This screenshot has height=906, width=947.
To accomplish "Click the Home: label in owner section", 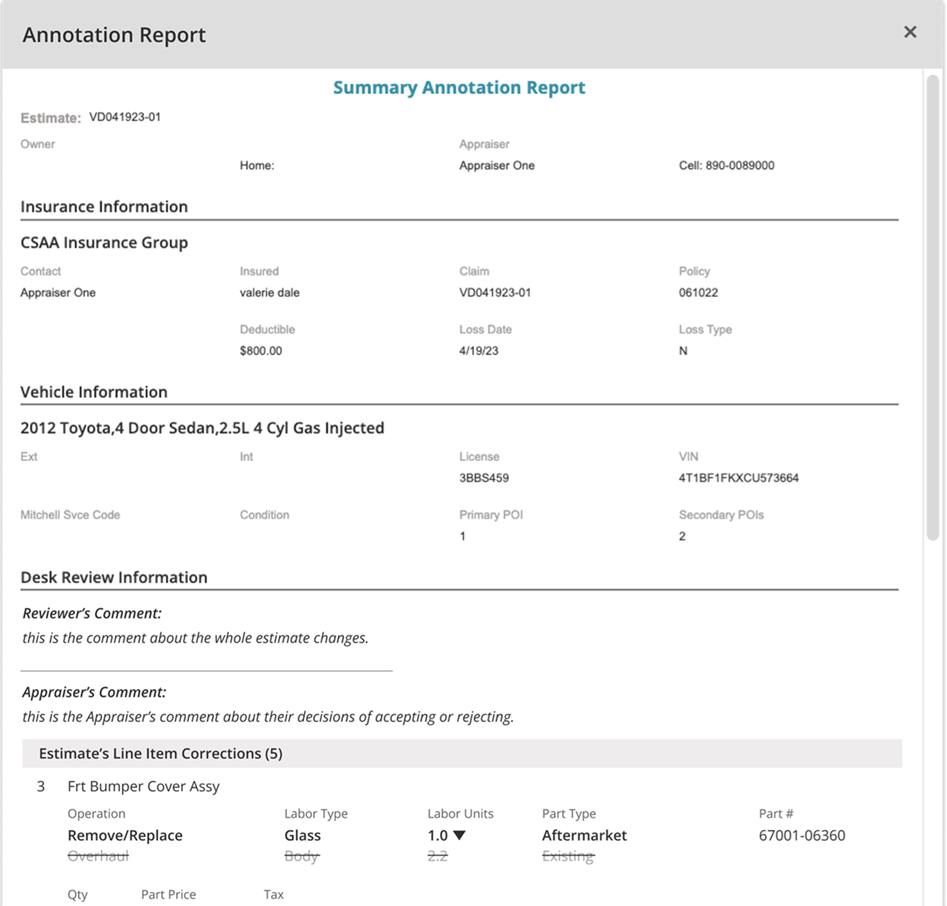I will pos(257,165).
